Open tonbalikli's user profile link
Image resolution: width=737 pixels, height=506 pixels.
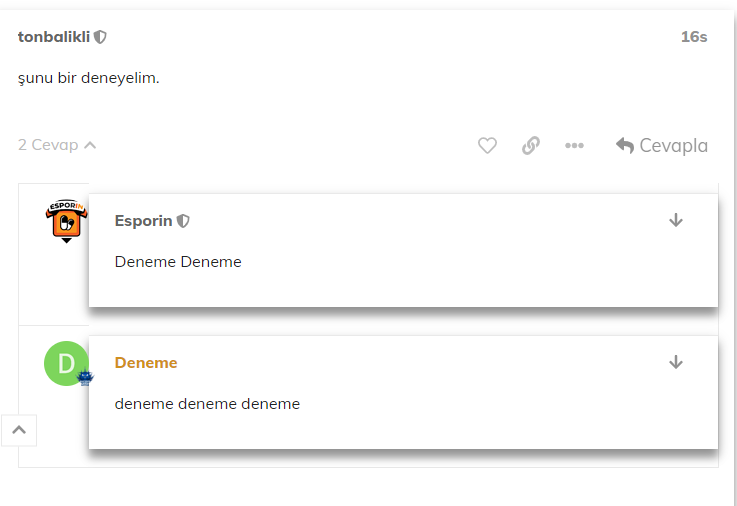coord(54,37)
